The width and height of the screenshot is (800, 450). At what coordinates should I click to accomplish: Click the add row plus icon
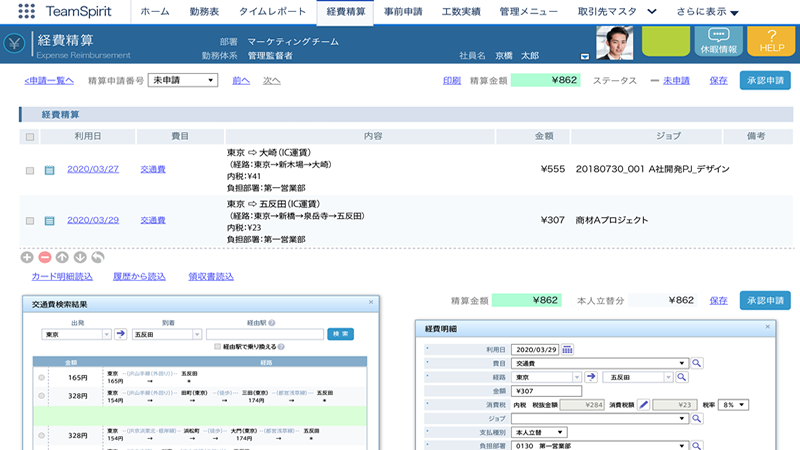tap(27, 257)
